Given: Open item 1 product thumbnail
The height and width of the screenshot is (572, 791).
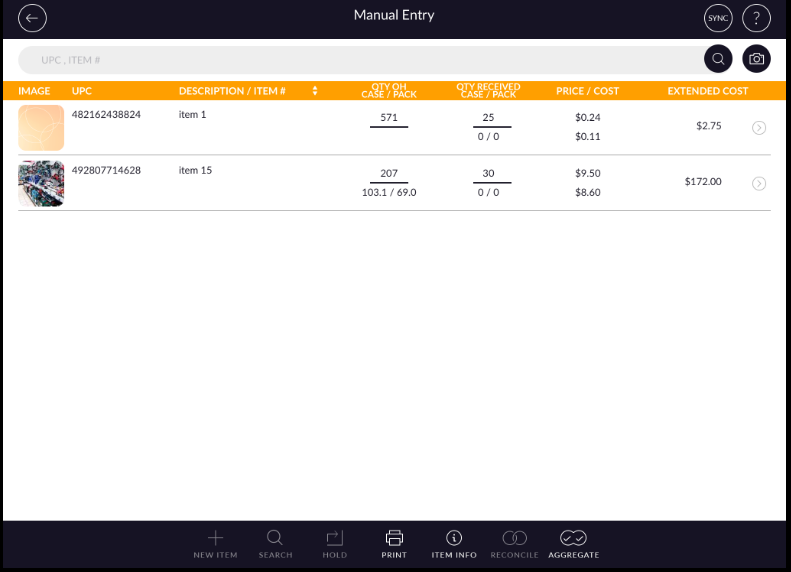Looking at the screenshot, I should tap(41, 128).
